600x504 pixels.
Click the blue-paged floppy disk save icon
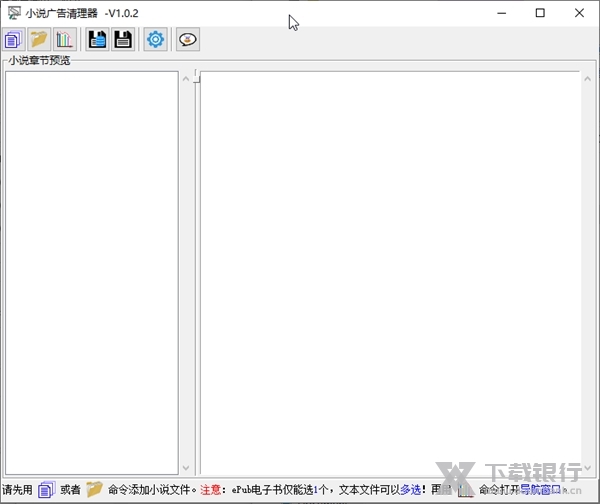(97, 40)
